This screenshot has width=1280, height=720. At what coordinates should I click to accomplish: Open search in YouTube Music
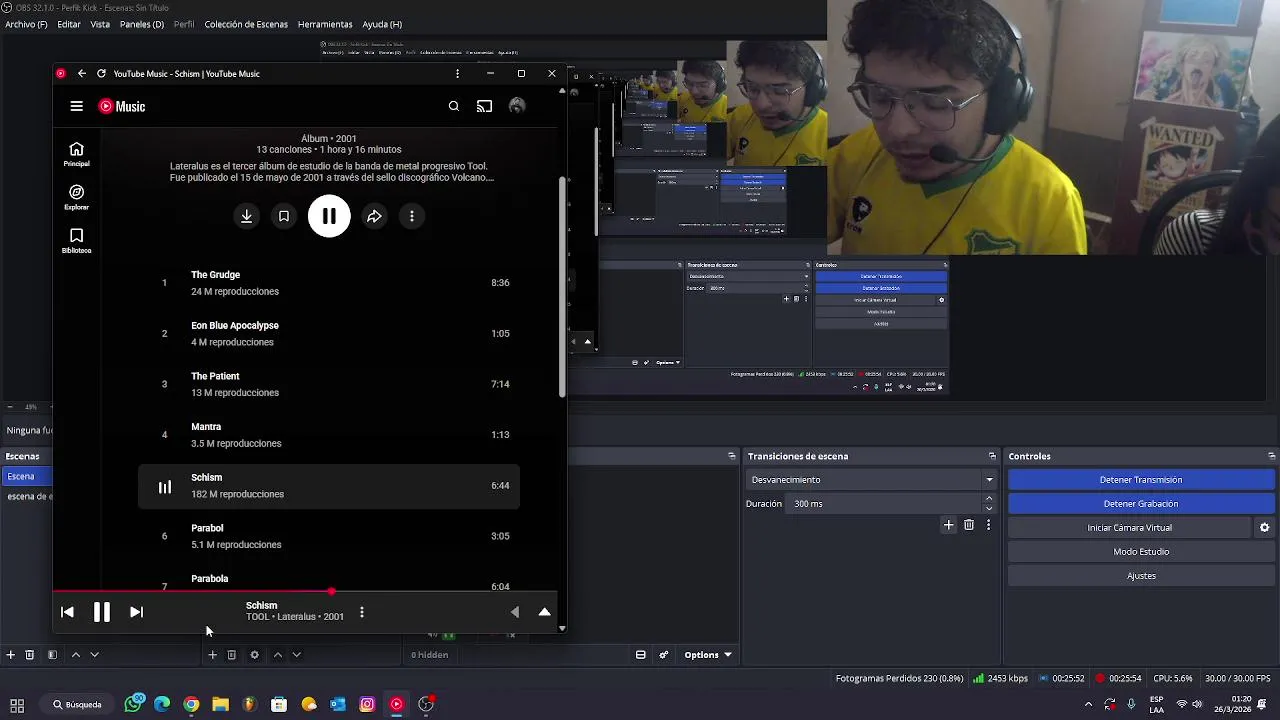pos(454,106)
